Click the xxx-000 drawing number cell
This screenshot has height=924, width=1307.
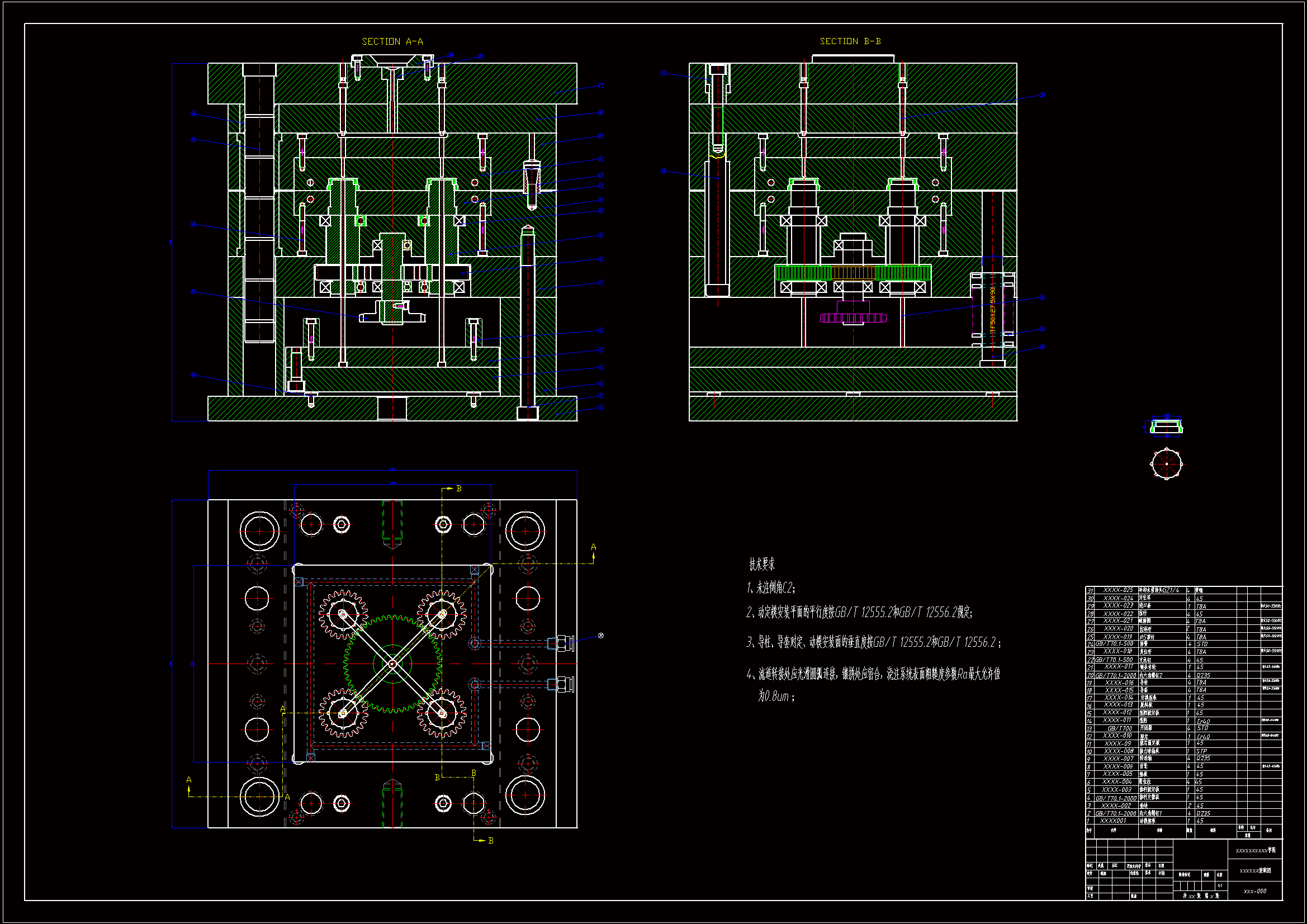click(1254, 891)
